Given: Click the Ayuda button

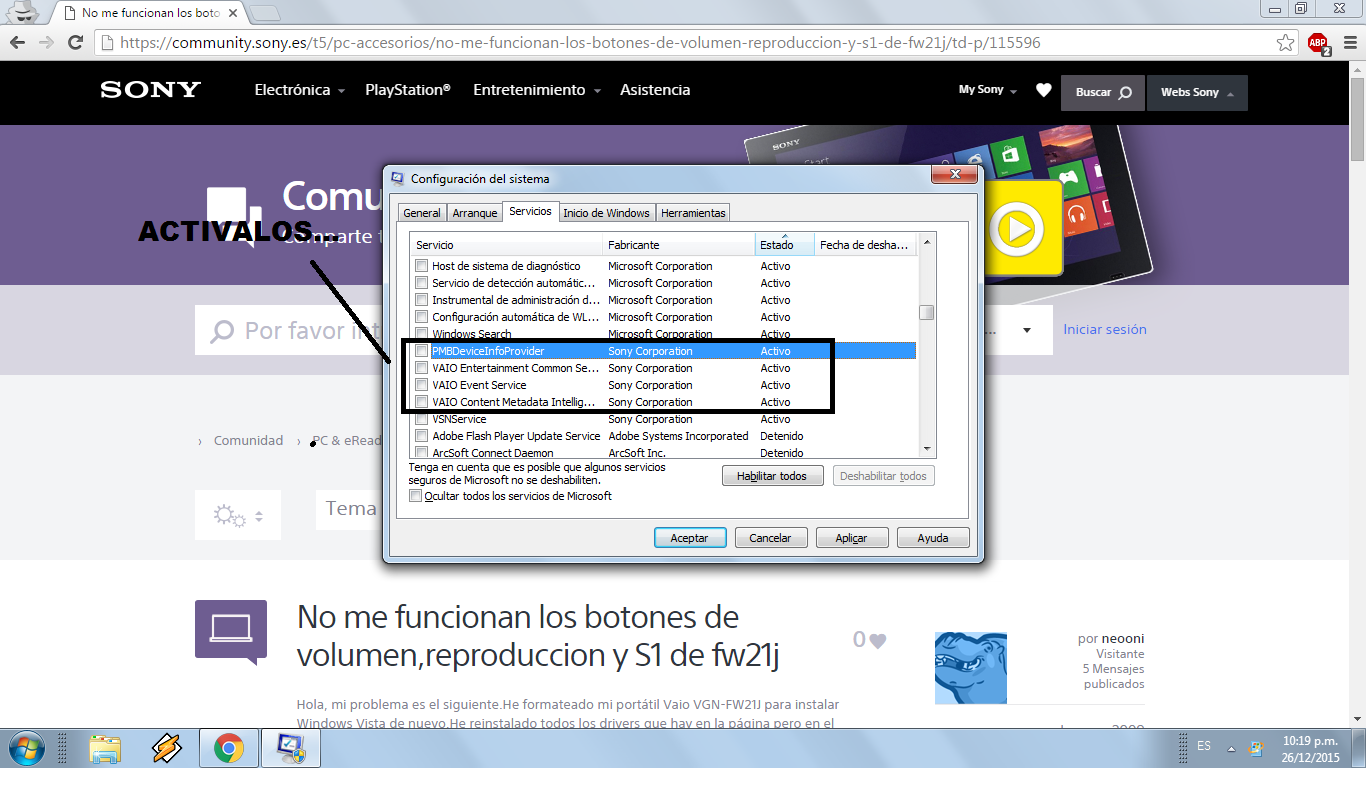Looking at the screenshot, I should (933, 538).
